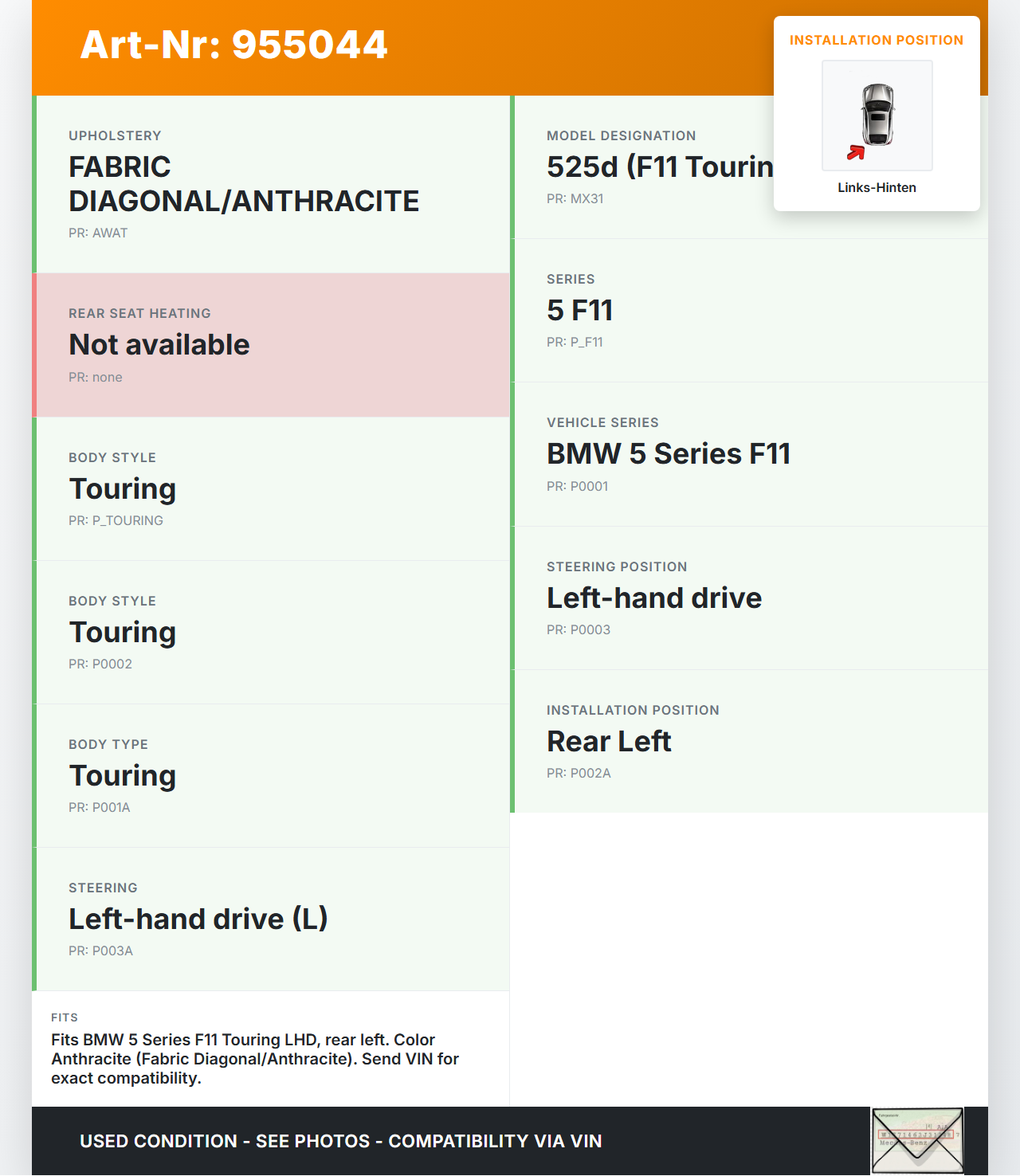
Task: Click the top-view car image
Action: [x=877, y=114]
